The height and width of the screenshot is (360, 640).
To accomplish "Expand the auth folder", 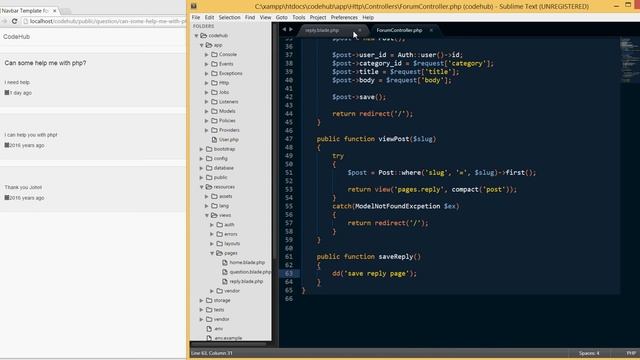I will point(212,224).
